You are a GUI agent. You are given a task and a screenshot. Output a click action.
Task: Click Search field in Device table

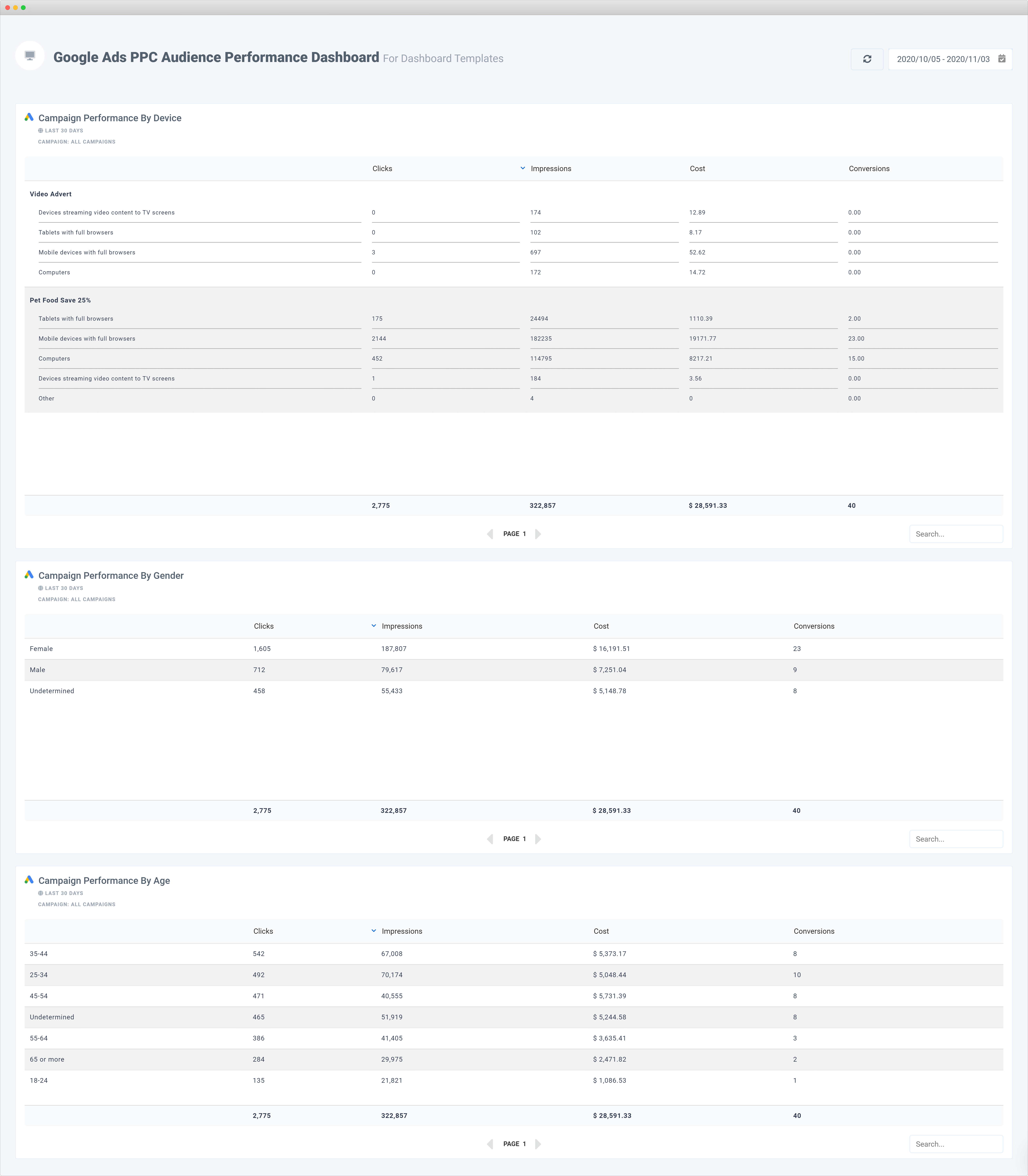pyautogui.click(x=956, y=534)
